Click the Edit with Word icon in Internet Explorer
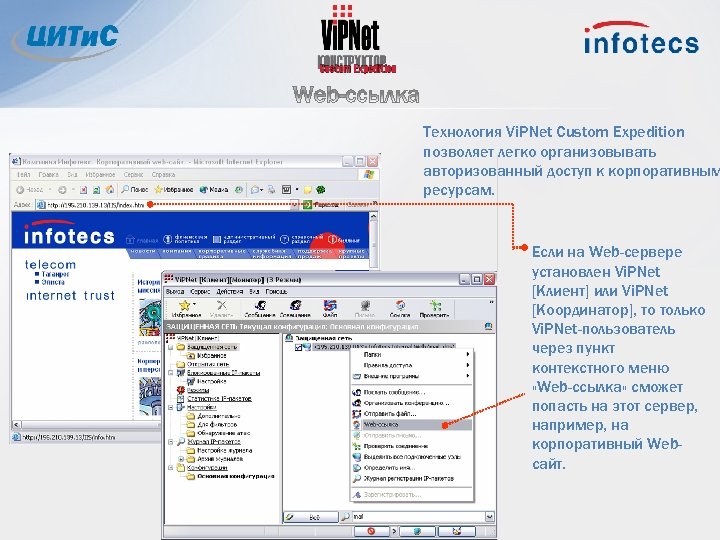720x540 pixels. point(287,189)
